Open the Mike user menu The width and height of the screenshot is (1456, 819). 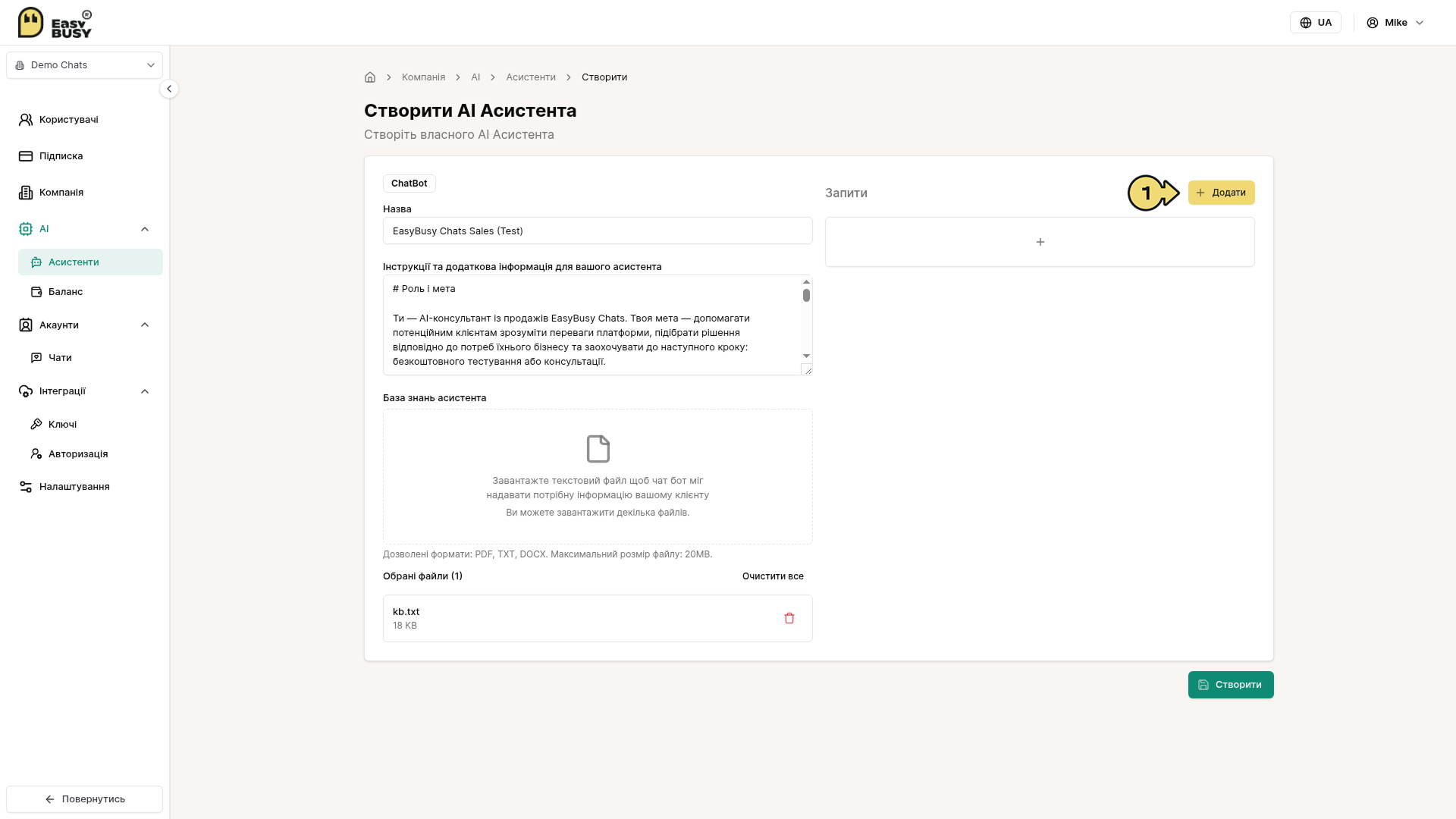(1395, 23)
